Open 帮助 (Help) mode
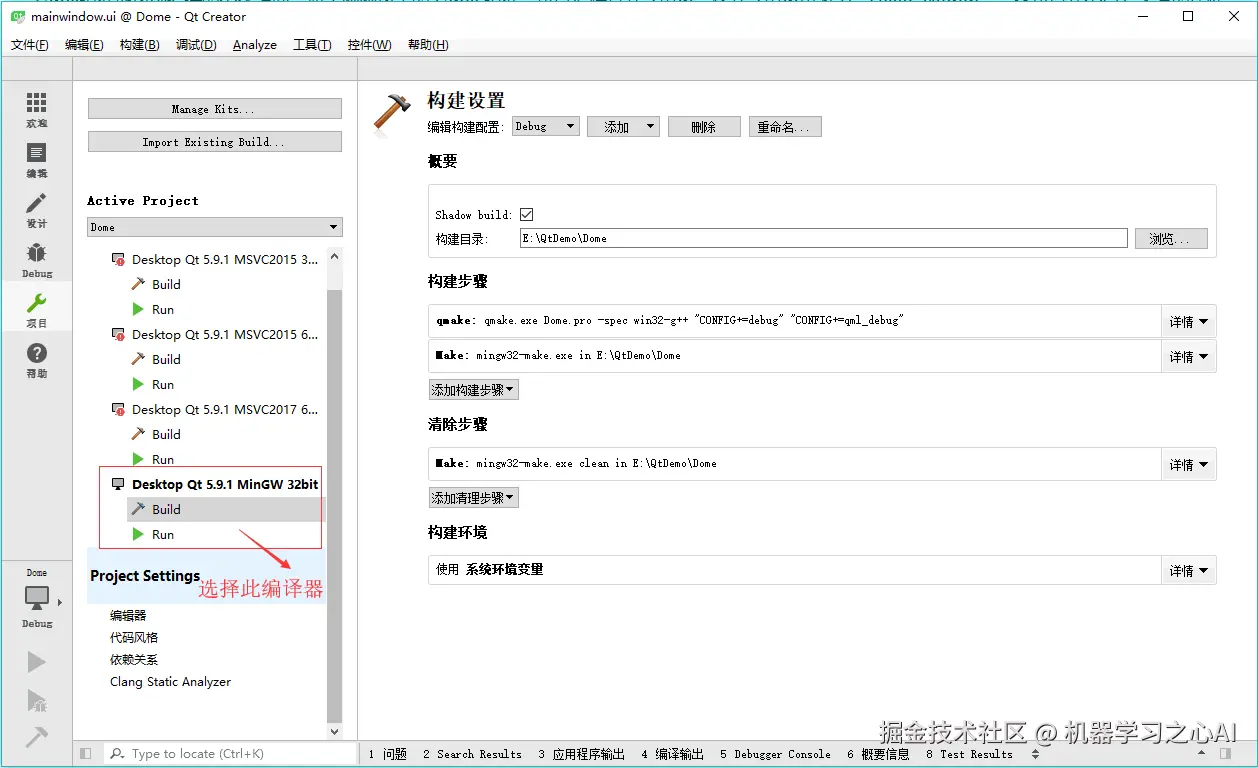 (36, 353)
